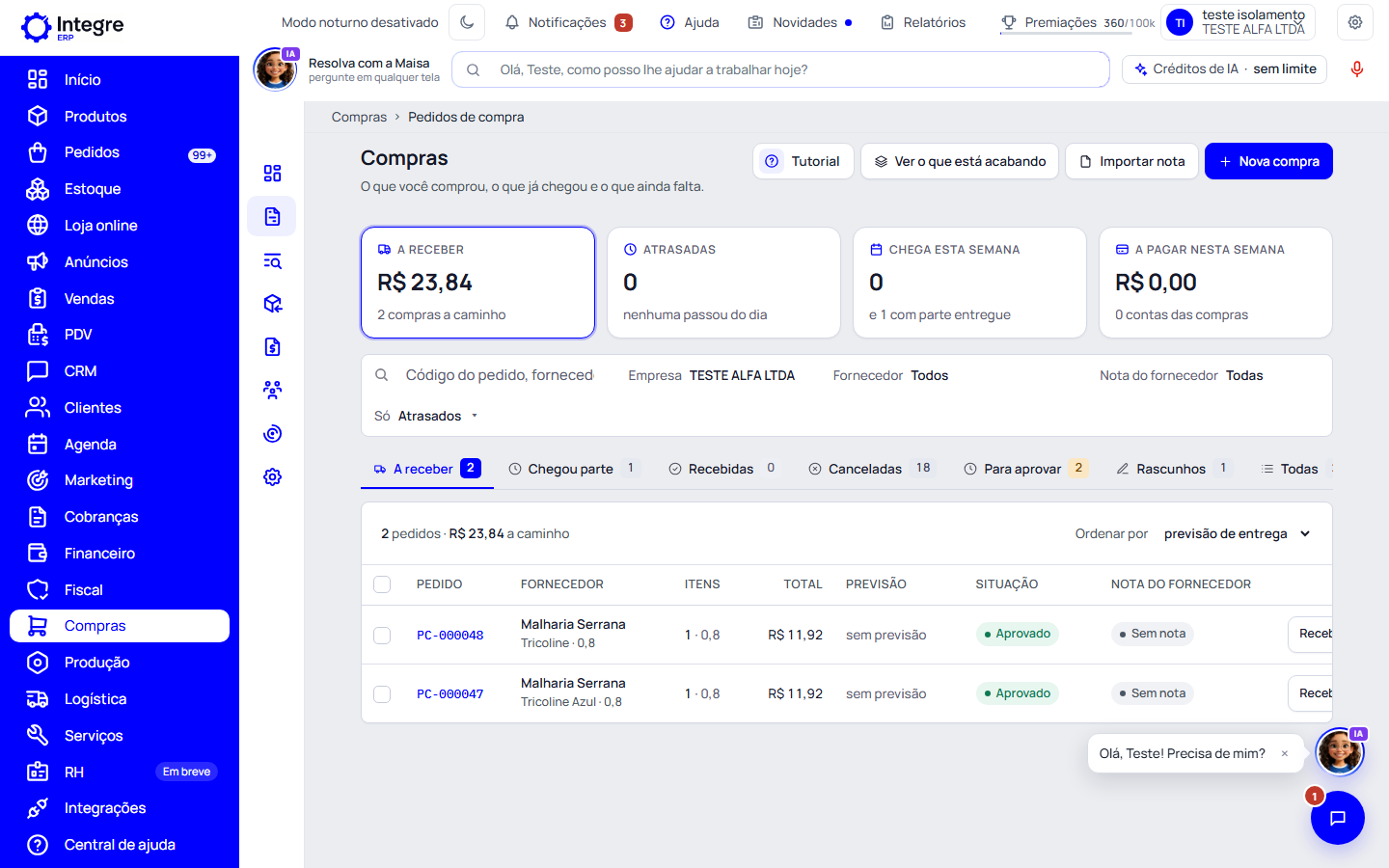This screenshot has height=868, width=1389.
Task: Click Ver o que está acabando
Action: tap(960, 161)
